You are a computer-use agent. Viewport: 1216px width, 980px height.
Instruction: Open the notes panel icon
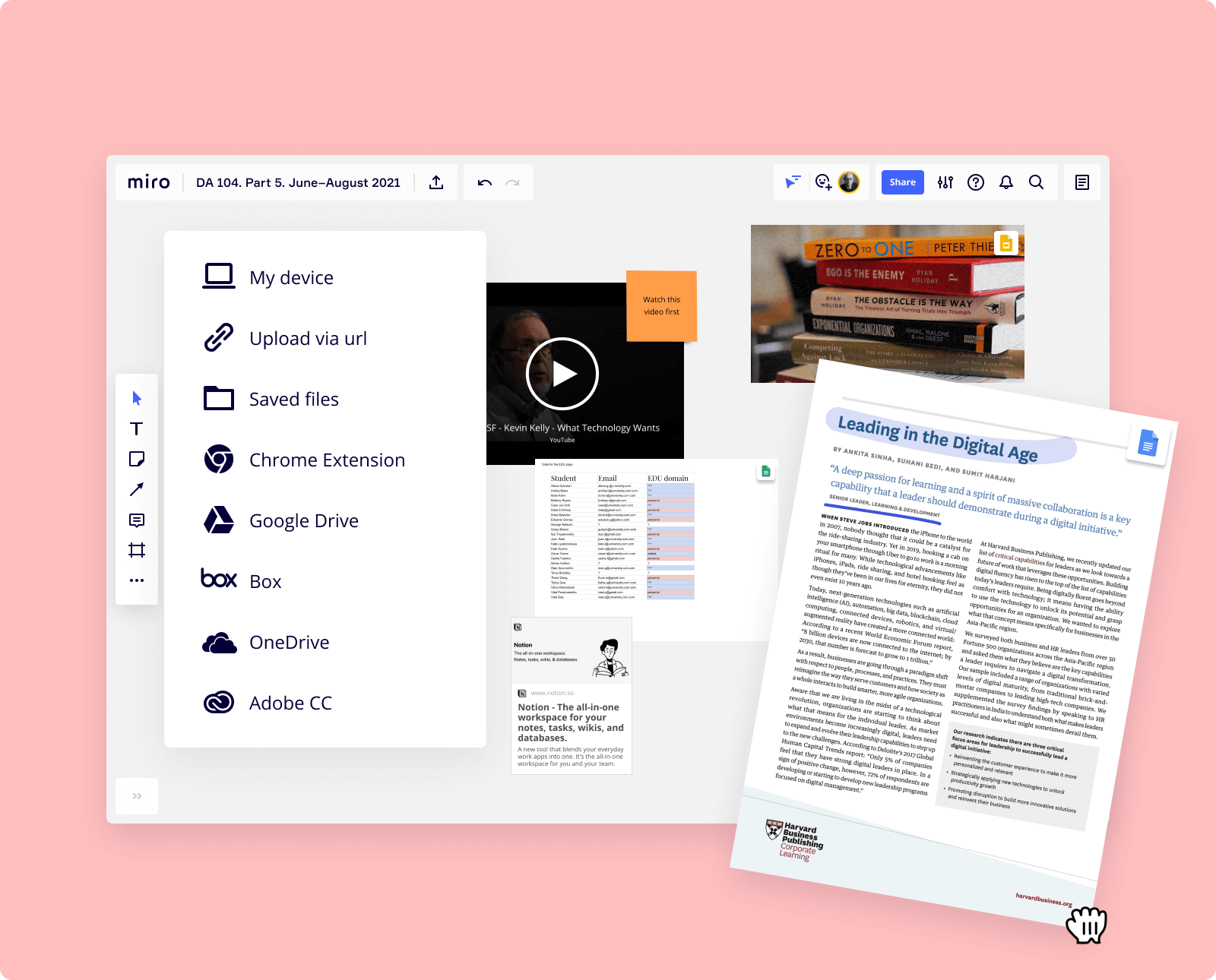[1082, 182]
